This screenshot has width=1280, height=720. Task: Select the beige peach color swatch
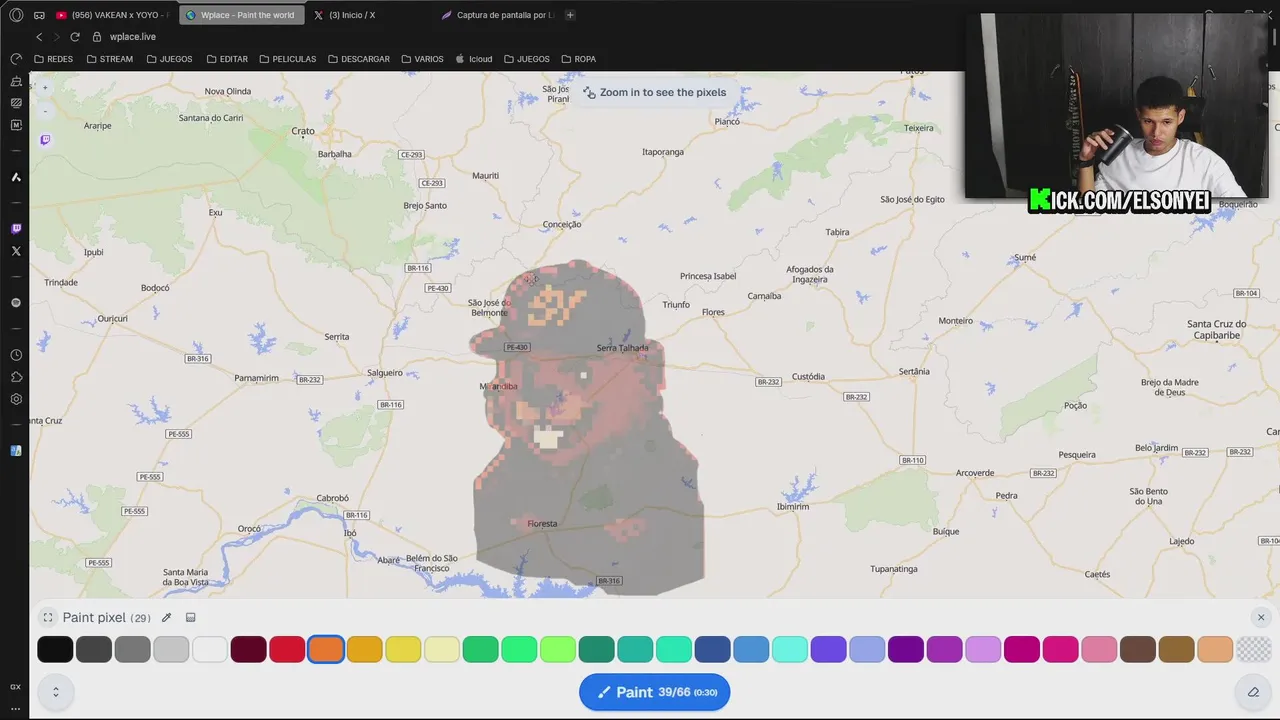pyautogui.click(x=1215, y=649)
